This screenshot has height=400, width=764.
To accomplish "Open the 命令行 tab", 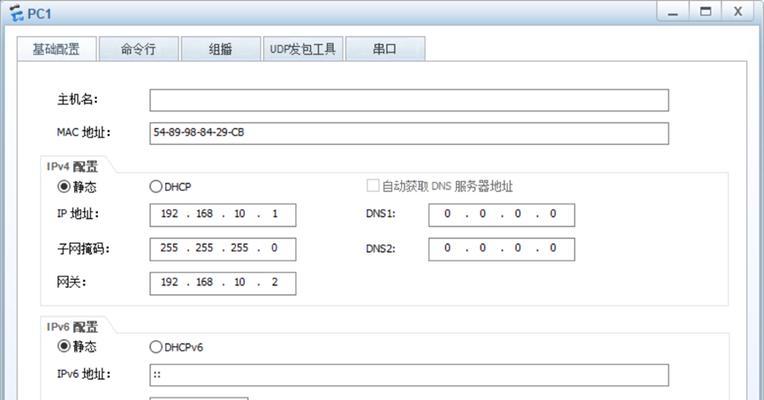I will tap(139, 49).
